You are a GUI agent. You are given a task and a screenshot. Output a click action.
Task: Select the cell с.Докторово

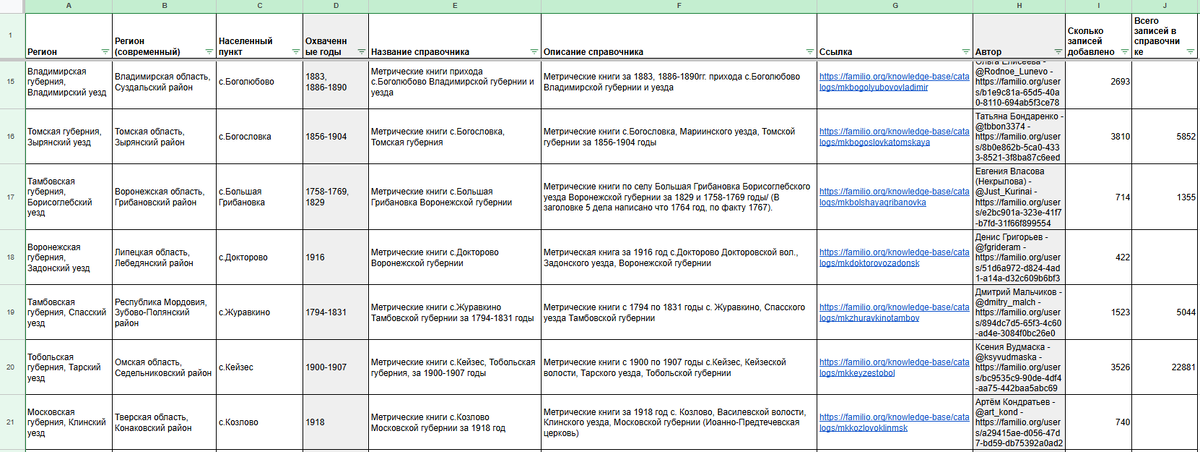click(258, 257)
